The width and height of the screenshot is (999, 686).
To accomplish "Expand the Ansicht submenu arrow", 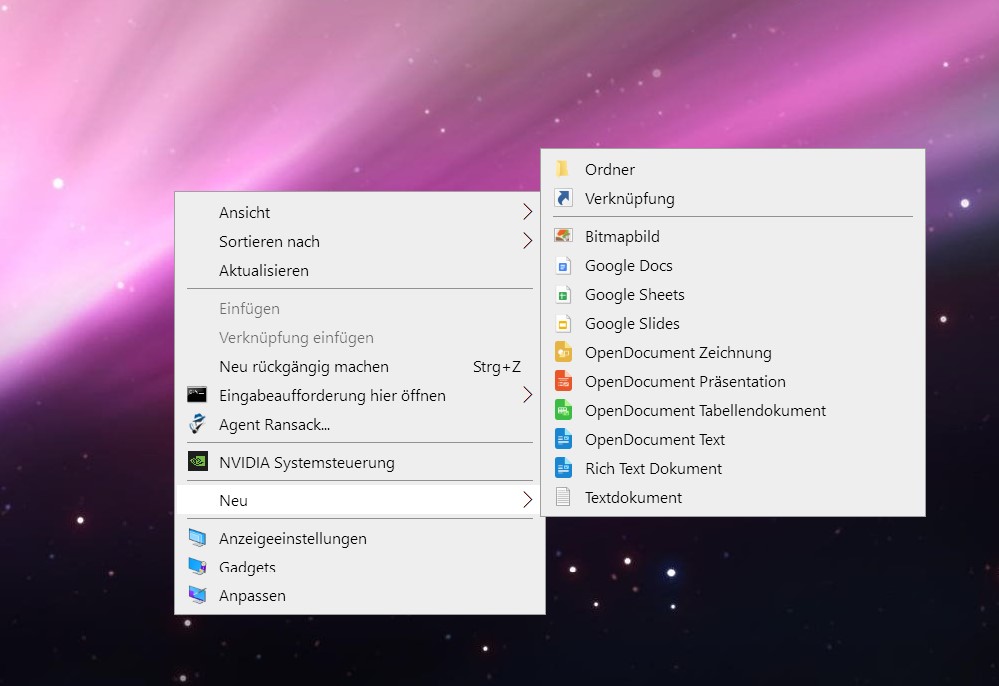I will point(528,212).
